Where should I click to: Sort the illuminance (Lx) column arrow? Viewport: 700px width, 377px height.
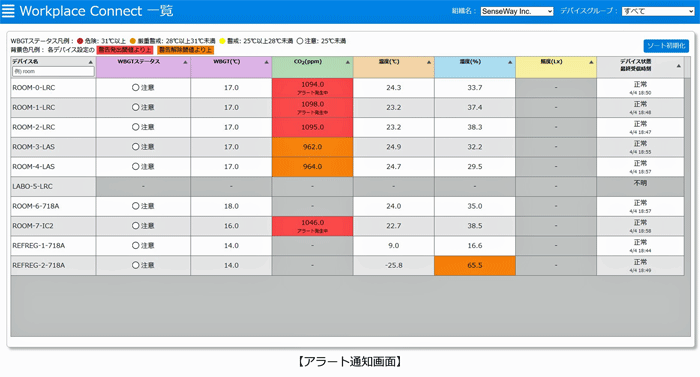[x=591, y=63]
